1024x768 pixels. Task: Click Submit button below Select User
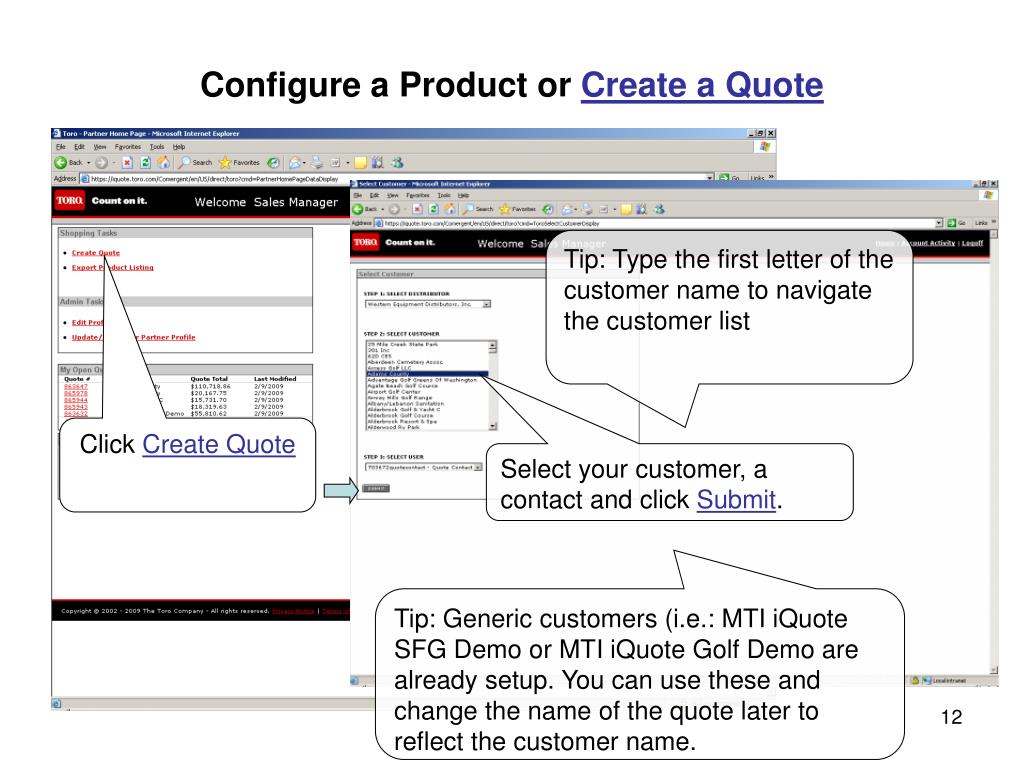coord(376,488)
